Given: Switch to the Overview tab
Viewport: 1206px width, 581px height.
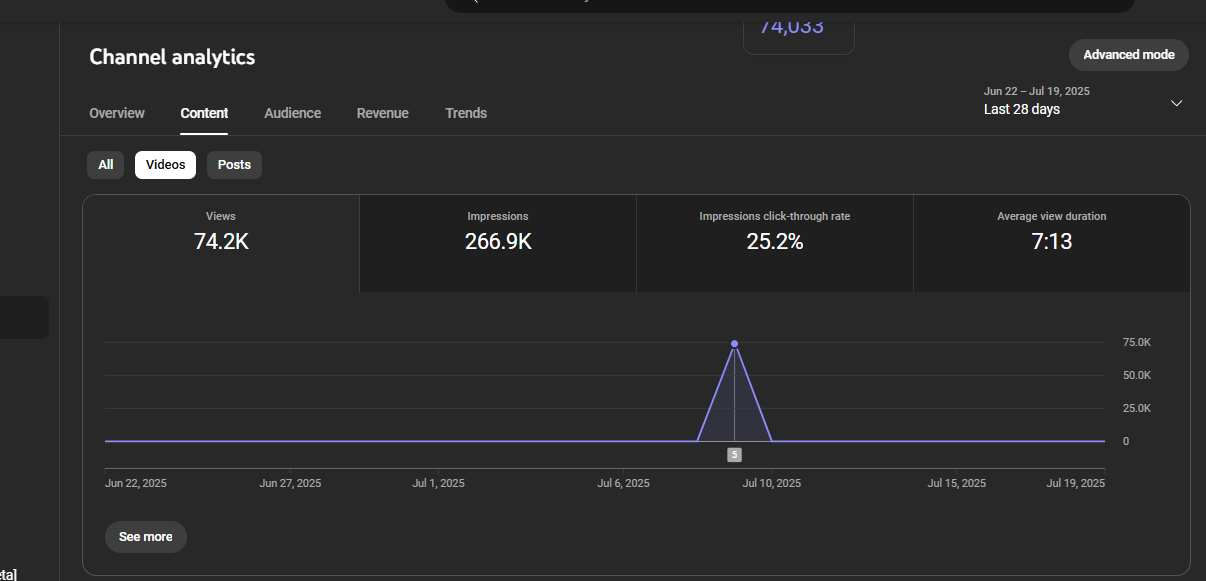Looking at the screenshot, I should pos(117,113).
